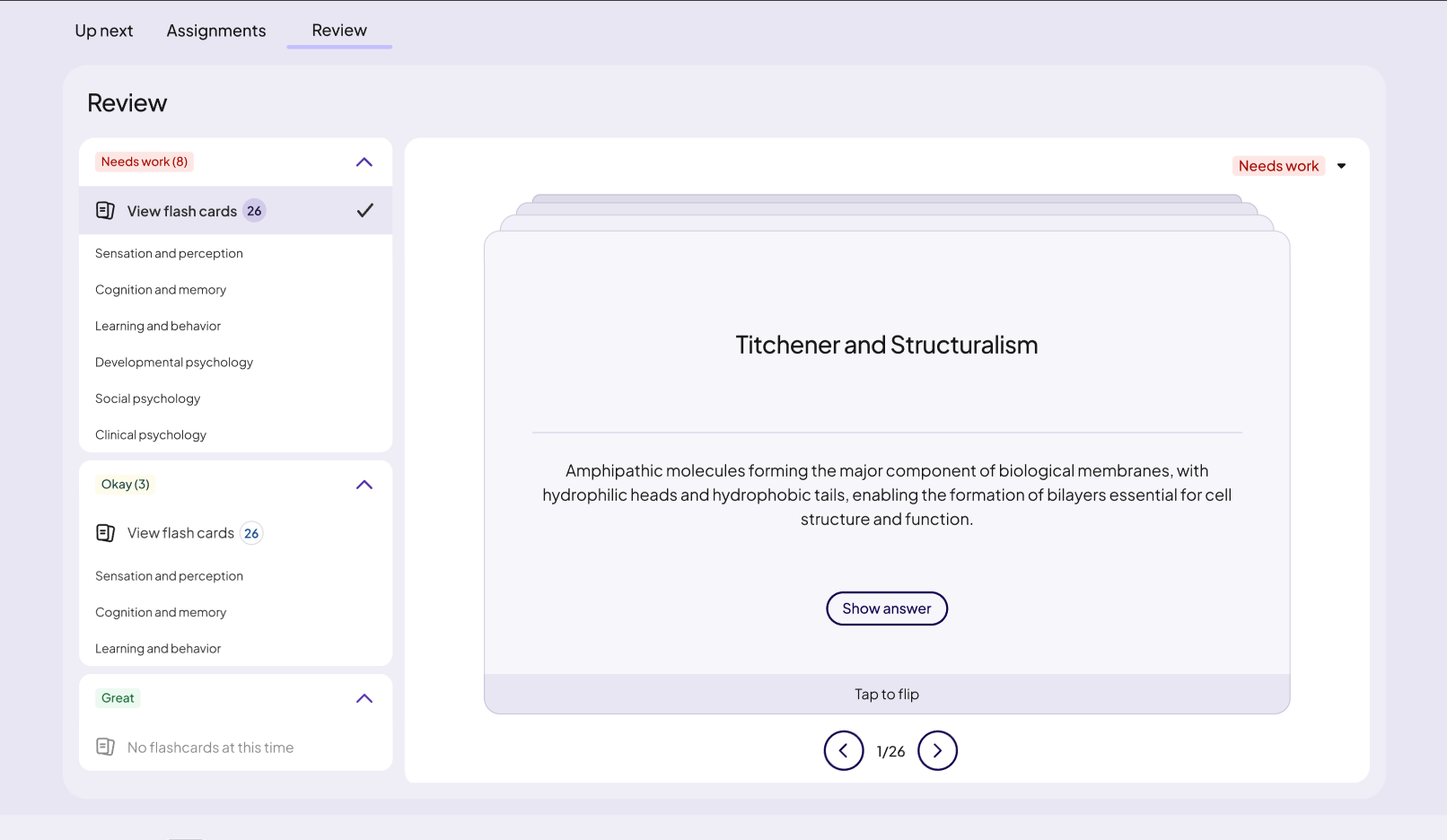Click the Amphipathic molecules description text

[887, 494]
